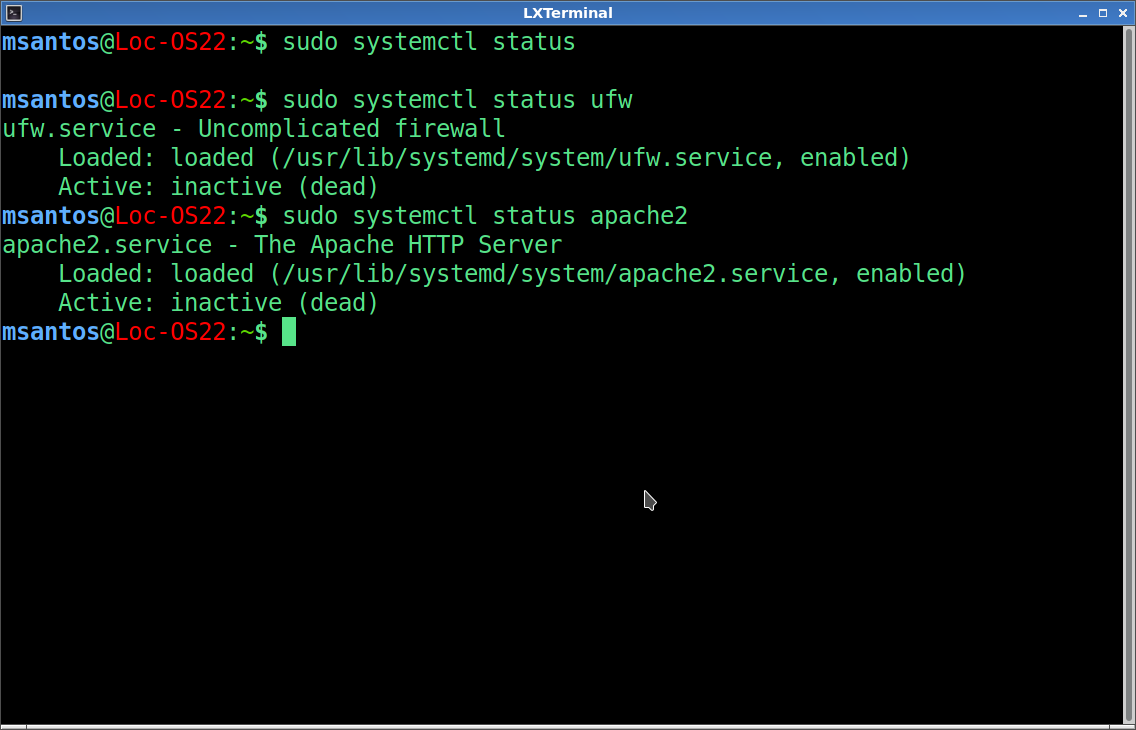Click the 'apache2.service - The Apache HTTP Server' line

click(281, 245)
